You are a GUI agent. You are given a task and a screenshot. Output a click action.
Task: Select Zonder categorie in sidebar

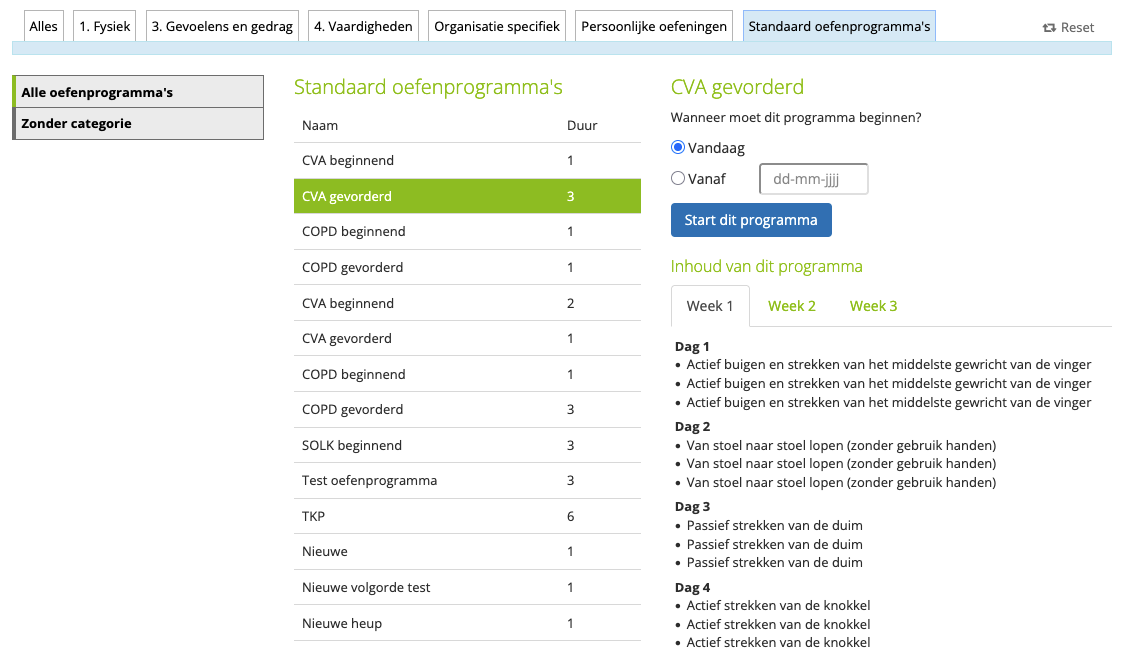(x=138, y=123)
